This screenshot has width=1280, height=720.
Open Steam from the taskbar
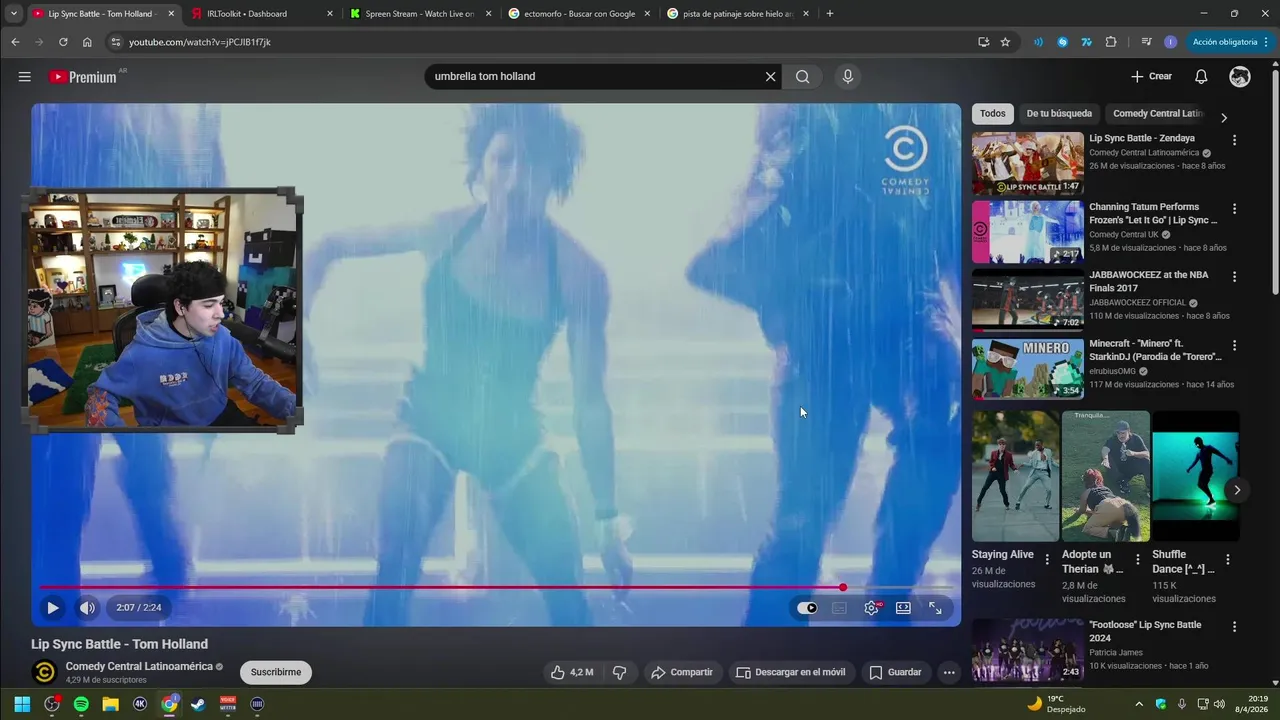pyautogui.click(x=198, y=704)
